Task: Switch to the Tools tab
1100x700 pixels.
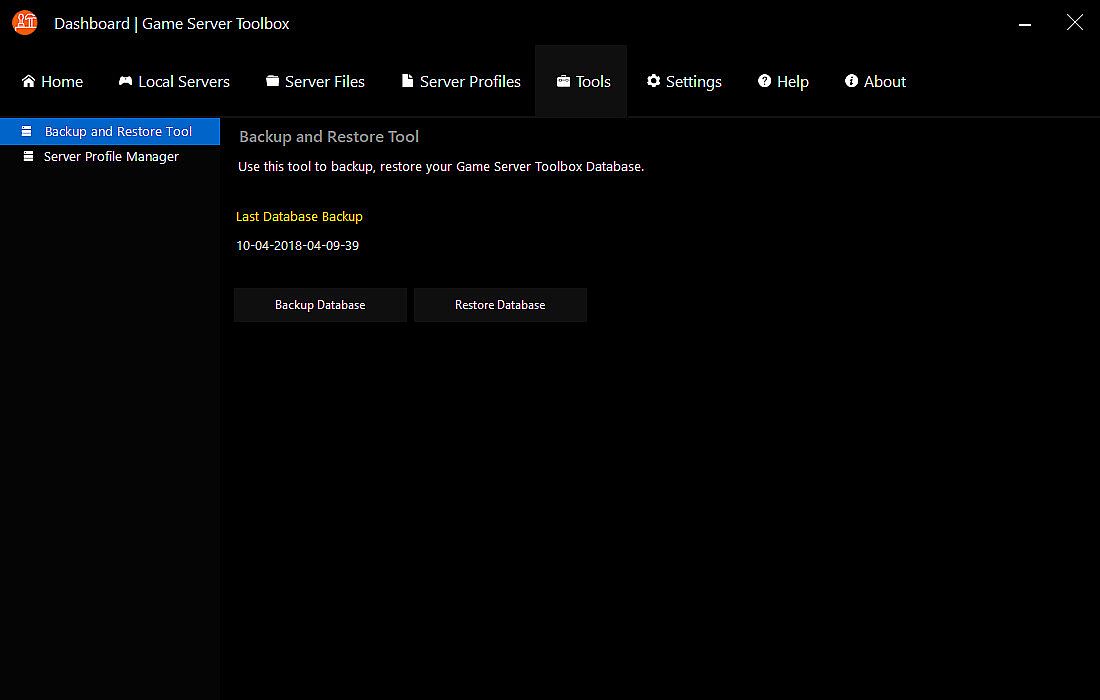Action: [582, 82]
